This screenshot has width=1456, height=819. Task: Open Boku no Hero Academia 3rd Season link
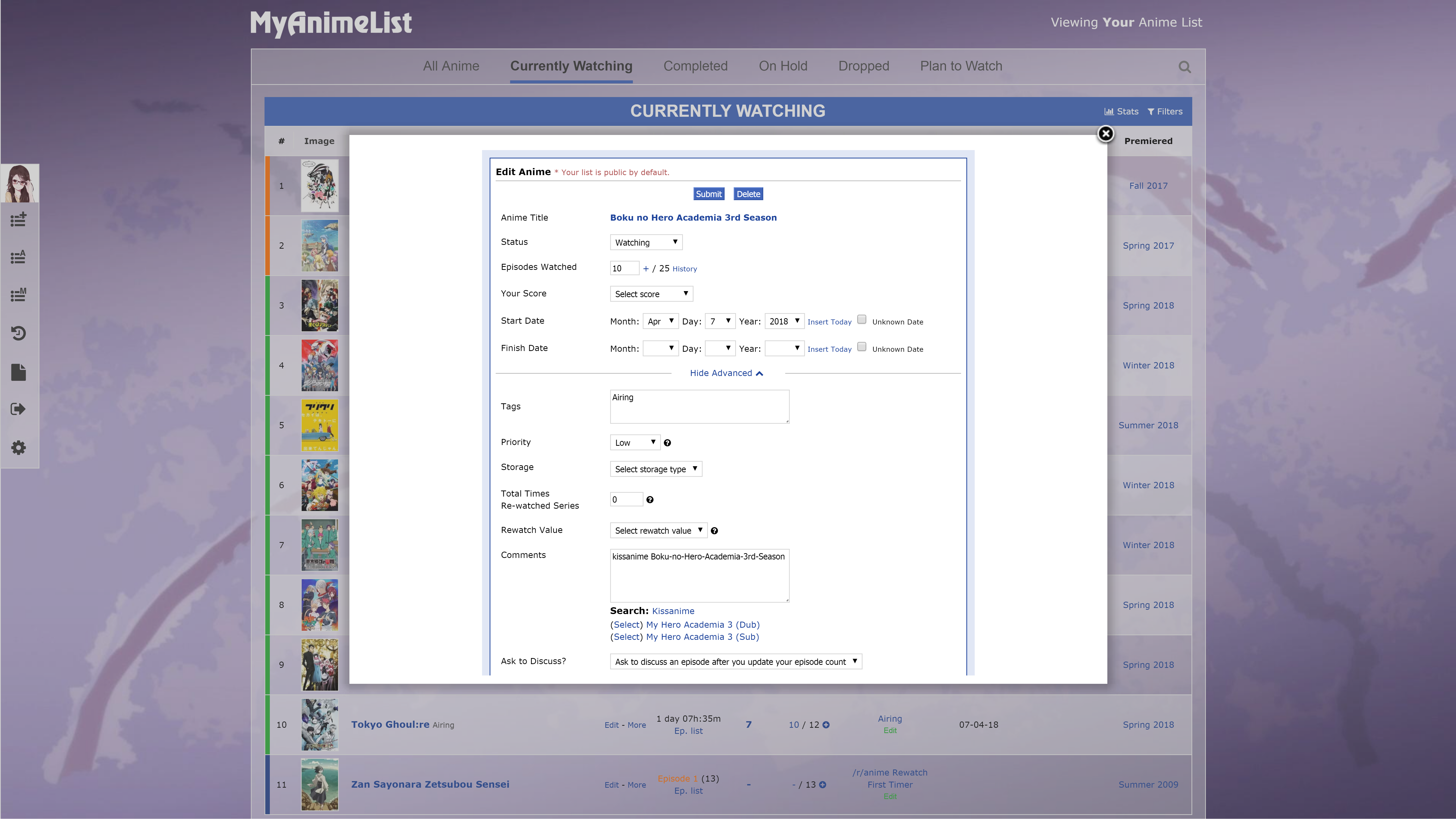point(693,218)
